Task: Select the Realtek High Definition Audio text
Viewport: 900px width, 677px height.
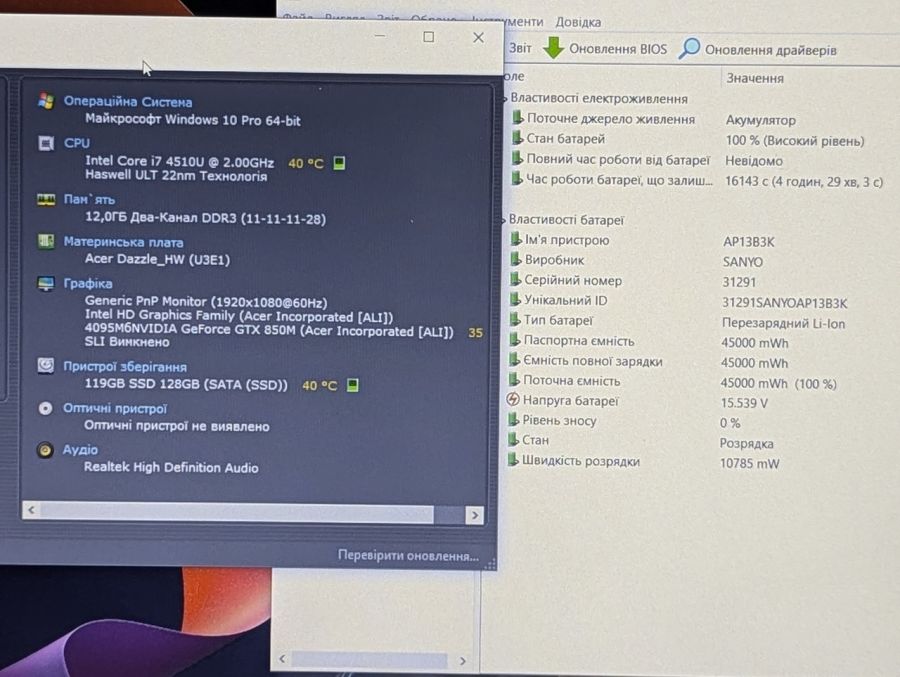Action: click(171, 467)
